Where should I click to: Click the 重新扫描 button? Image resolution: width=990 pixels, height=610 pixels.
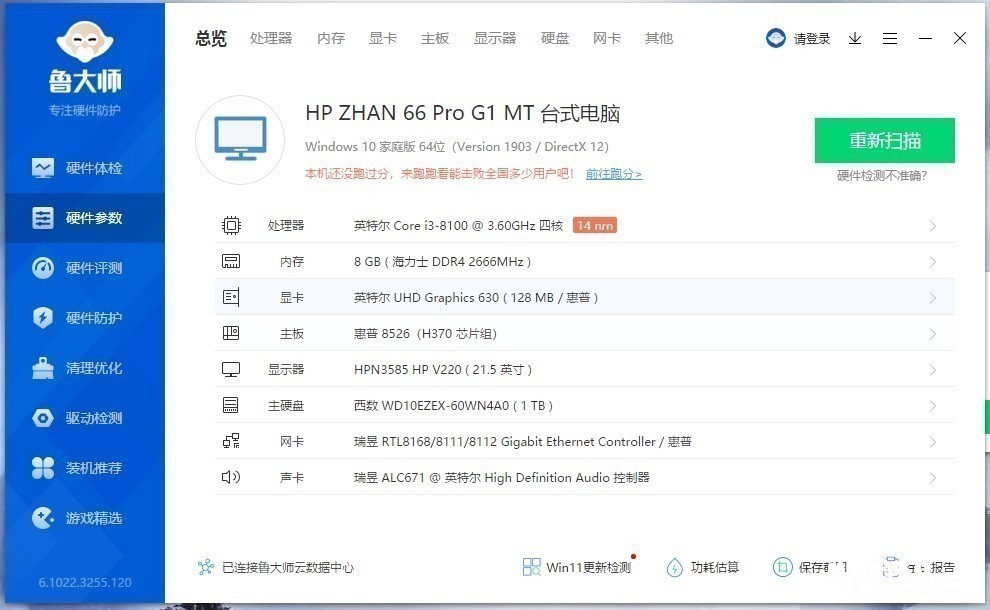[x=884, y=140]
